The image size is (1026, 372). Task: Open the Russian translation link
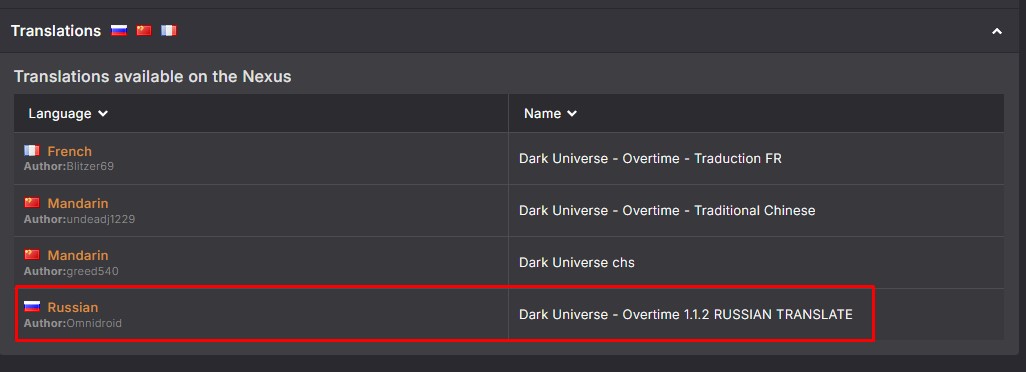point(73,307)
